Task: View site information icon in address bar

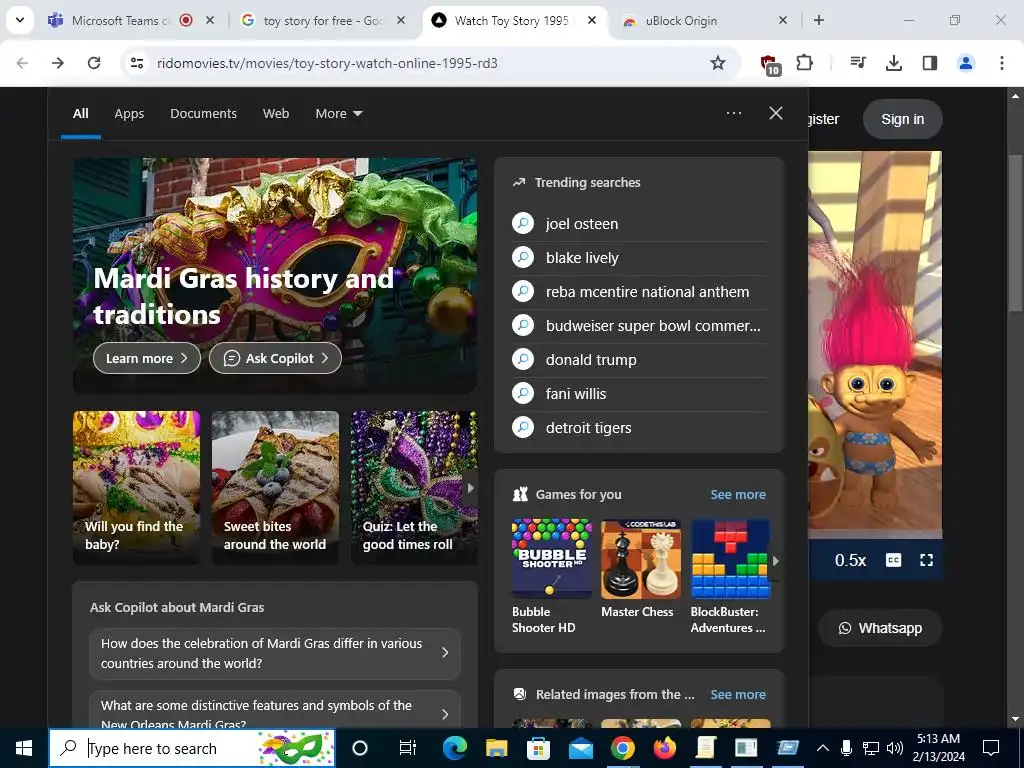Action: click(x=136, y=63)
